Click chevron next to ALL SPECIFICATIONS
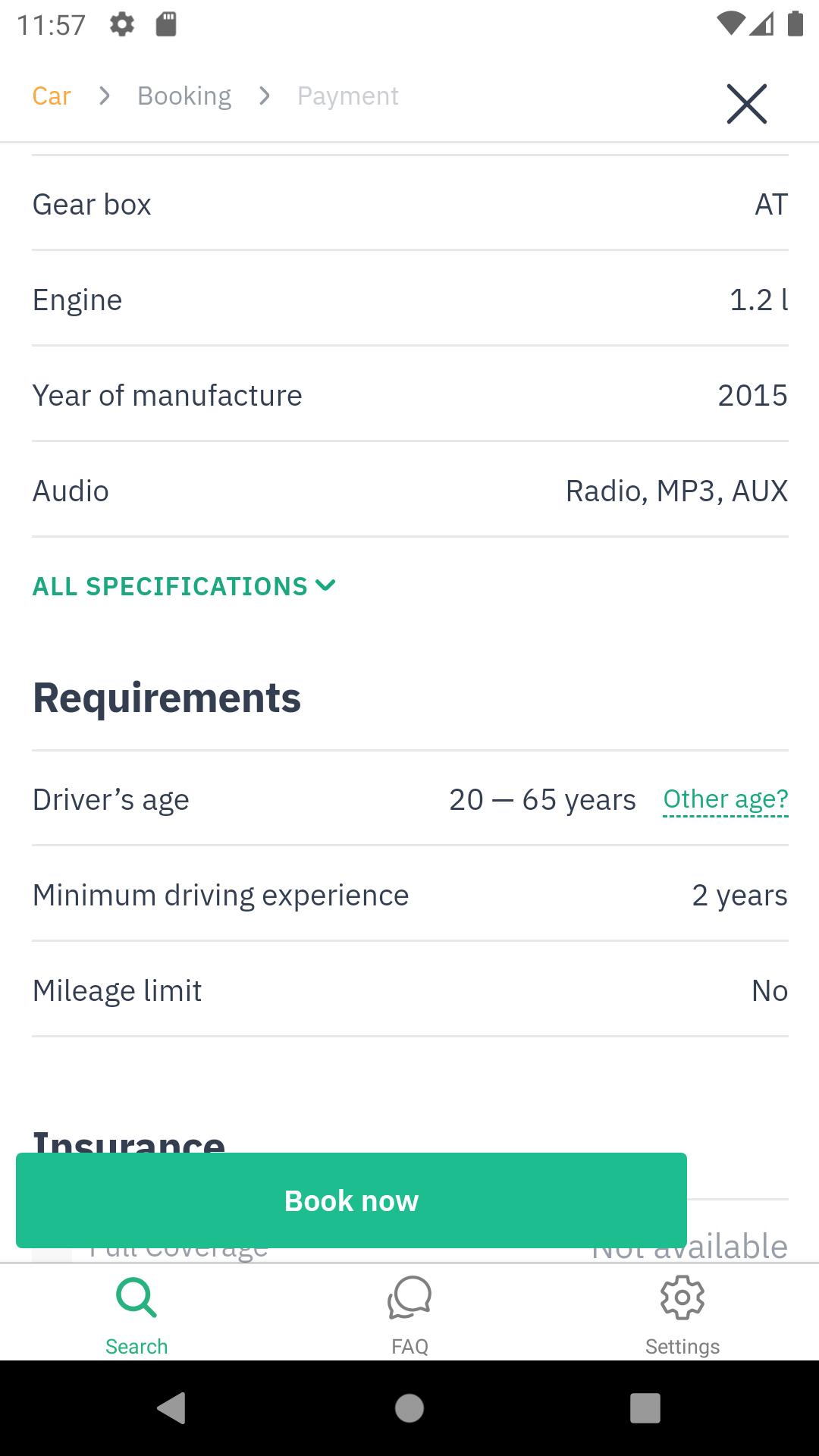Screen dimensions: 819x1456 coord(325,585)
